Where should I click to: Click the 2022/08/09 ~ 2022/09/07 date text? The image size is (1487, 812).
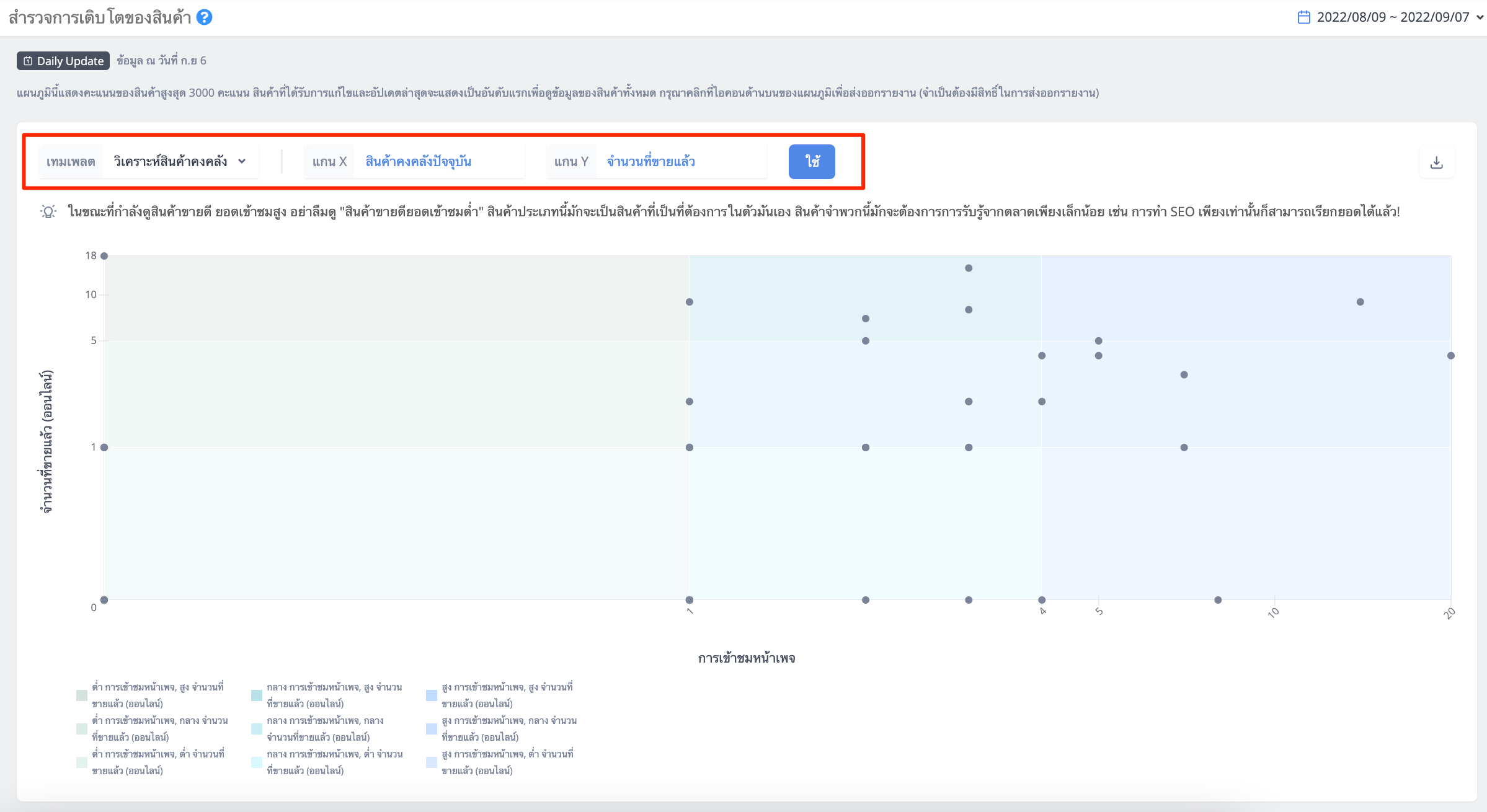[1393, 17]
